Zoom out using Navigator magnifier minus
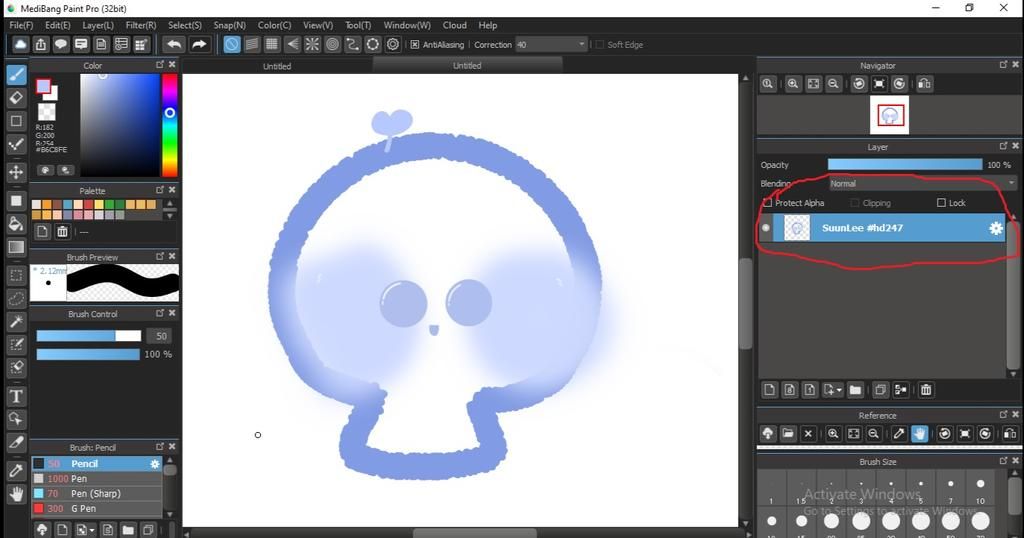Image resolution: width=1024 pixels, height=538 pixels. (833, 84)
